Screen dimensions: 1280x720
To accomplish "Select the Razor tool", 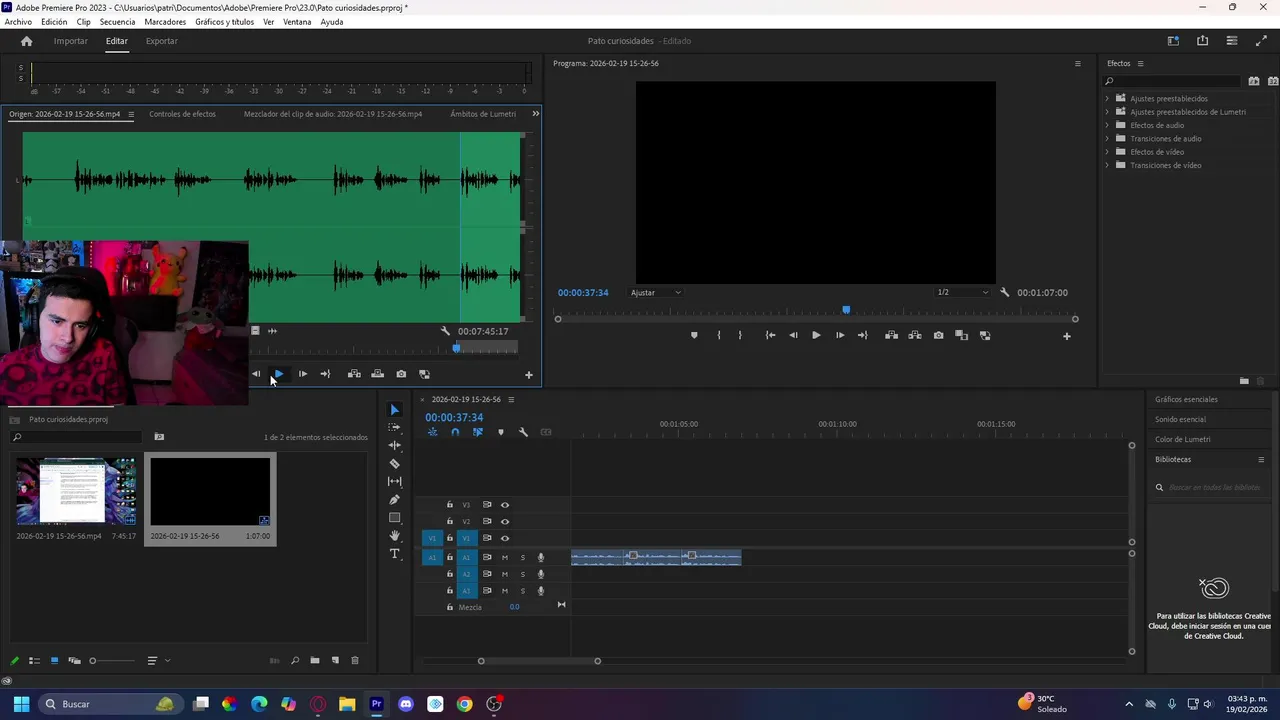I will pyautogui.click(x=394, y=463).
